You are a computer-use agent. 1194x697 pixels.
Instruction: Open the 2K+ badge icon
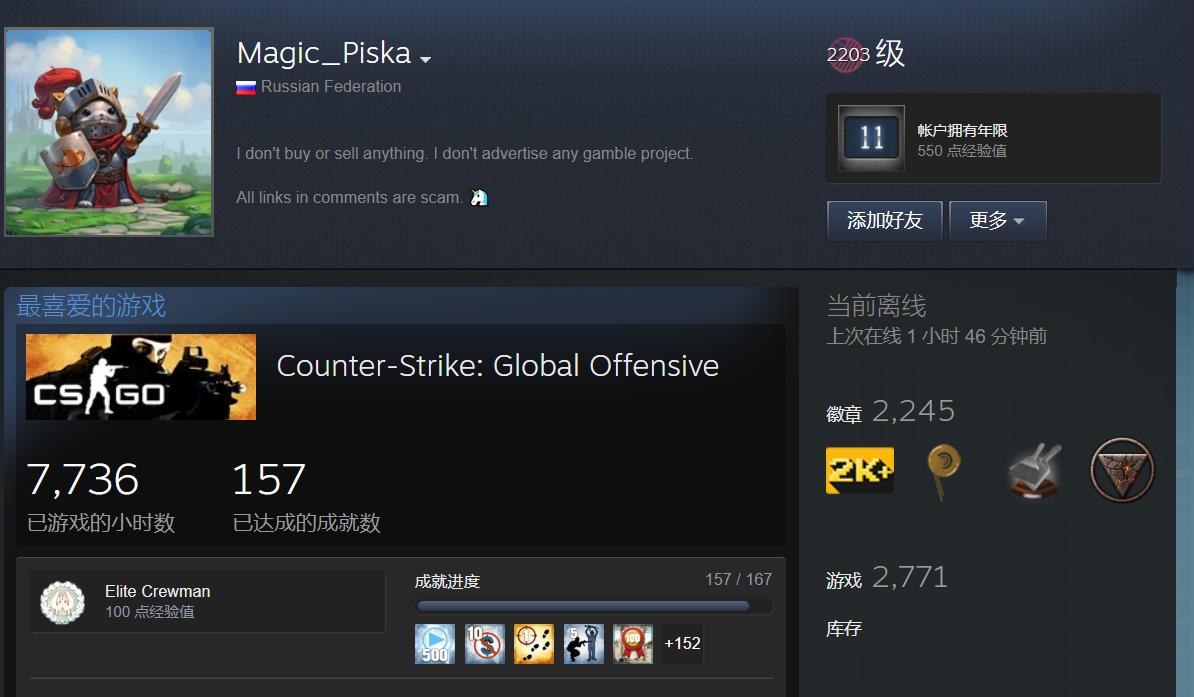coord(860,471)
